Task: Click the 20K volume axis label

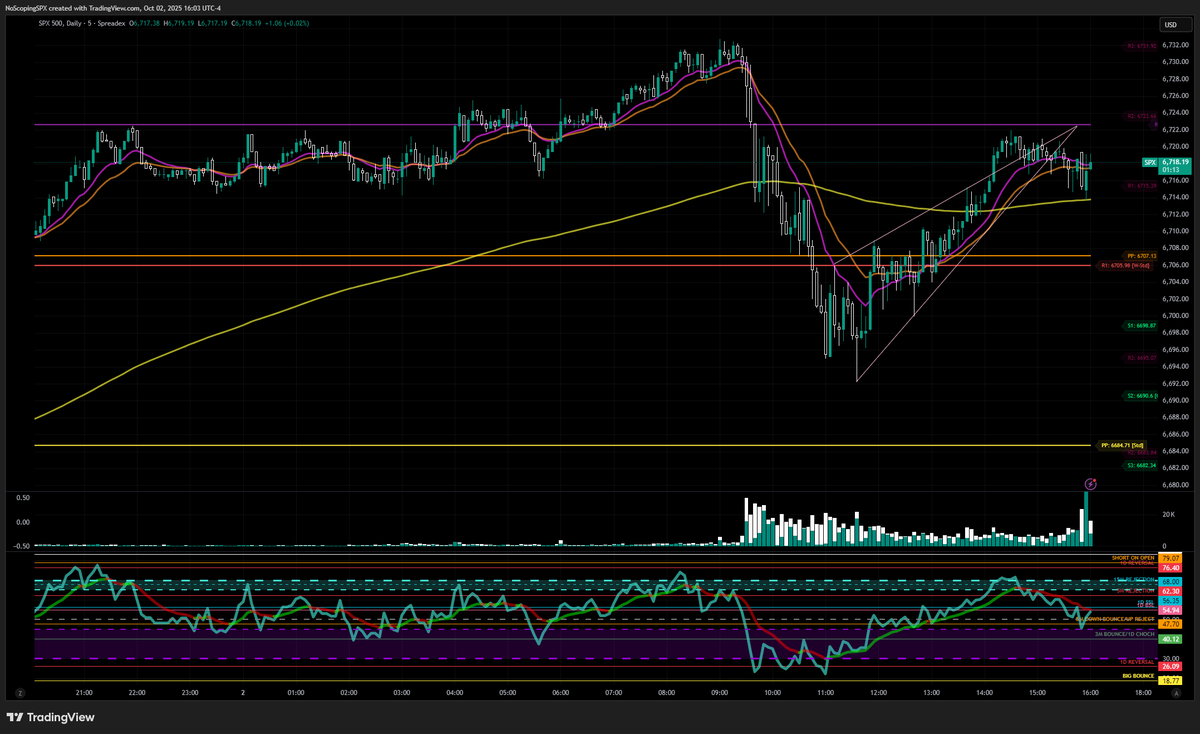Action: [x=1167, y=515]
